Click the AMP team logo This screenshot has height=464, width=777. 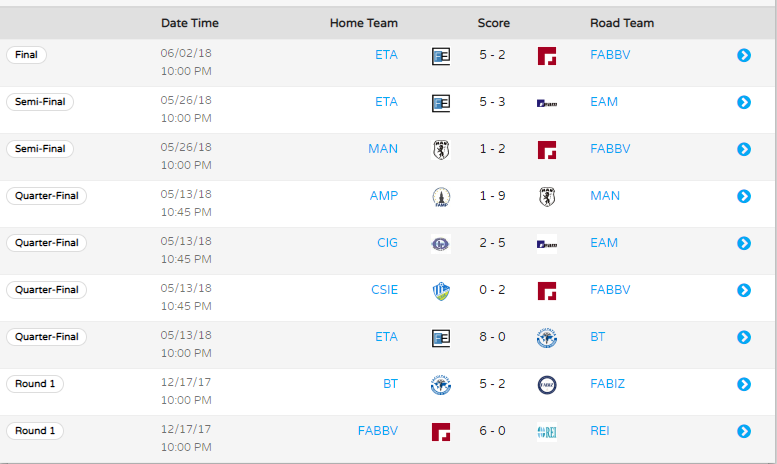click(x=441, y=197)
